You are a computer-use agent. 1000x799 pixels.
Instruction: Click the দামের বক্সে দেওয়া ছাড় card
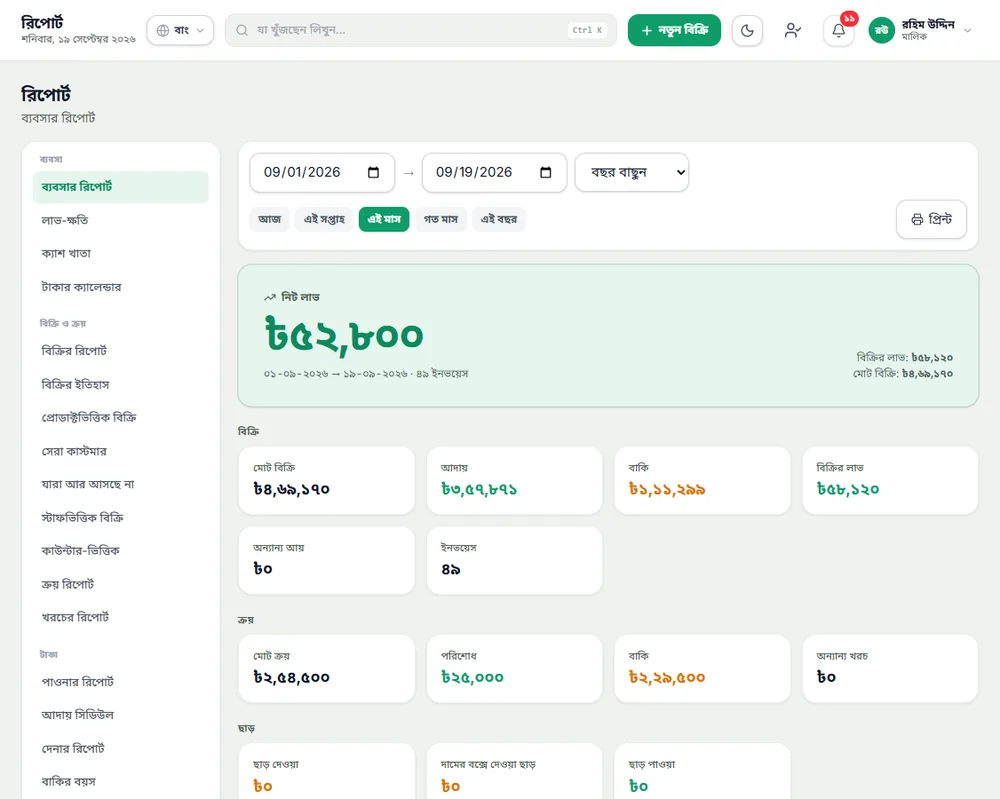pos(514,771)
